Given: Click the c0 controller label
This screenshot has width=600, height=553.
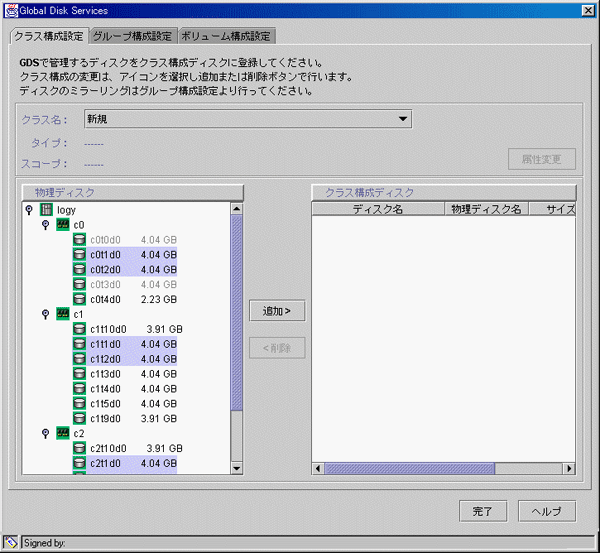Looking at the screenshot, I should click(x=79, y=225).
